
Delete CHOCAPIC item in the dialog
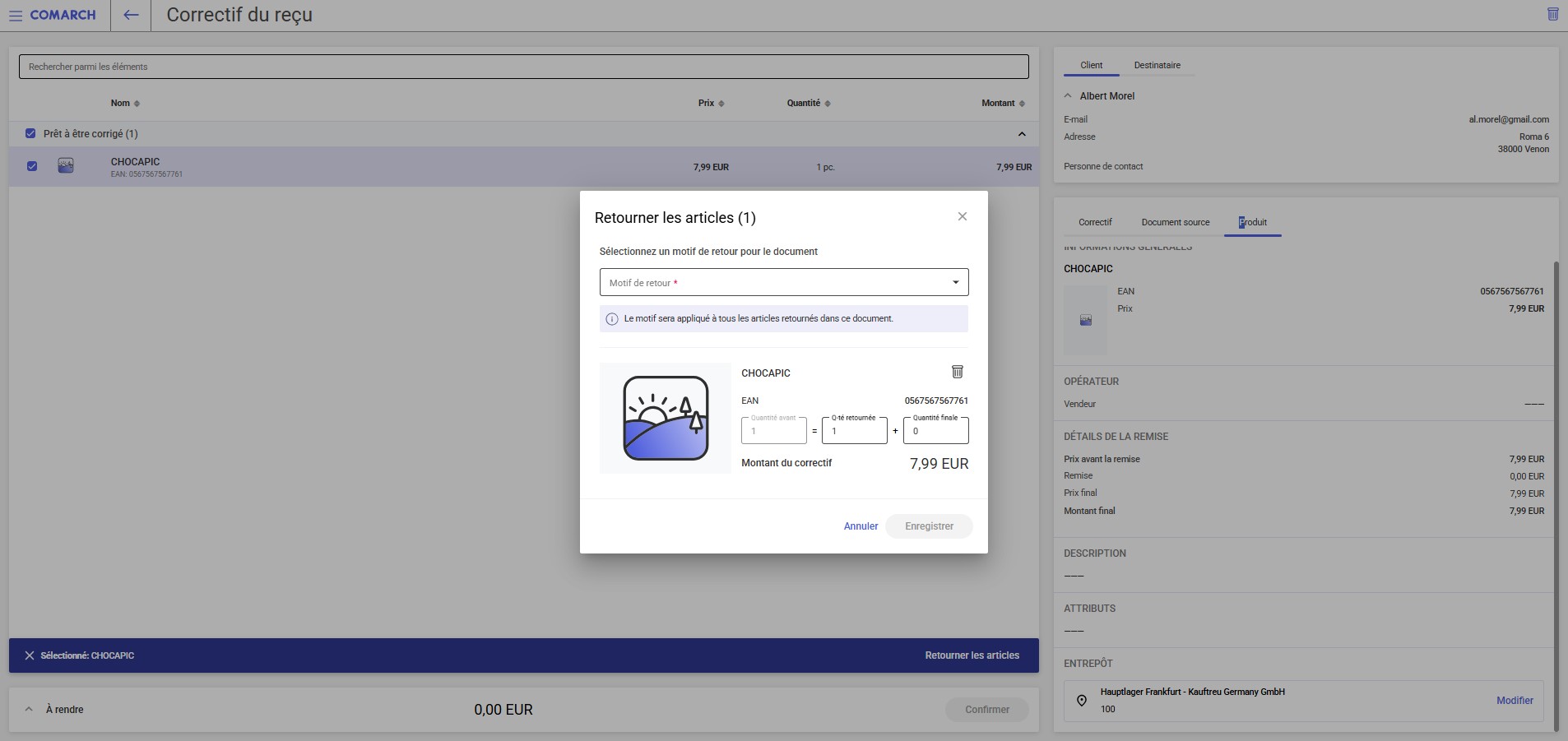click(957, 372)
